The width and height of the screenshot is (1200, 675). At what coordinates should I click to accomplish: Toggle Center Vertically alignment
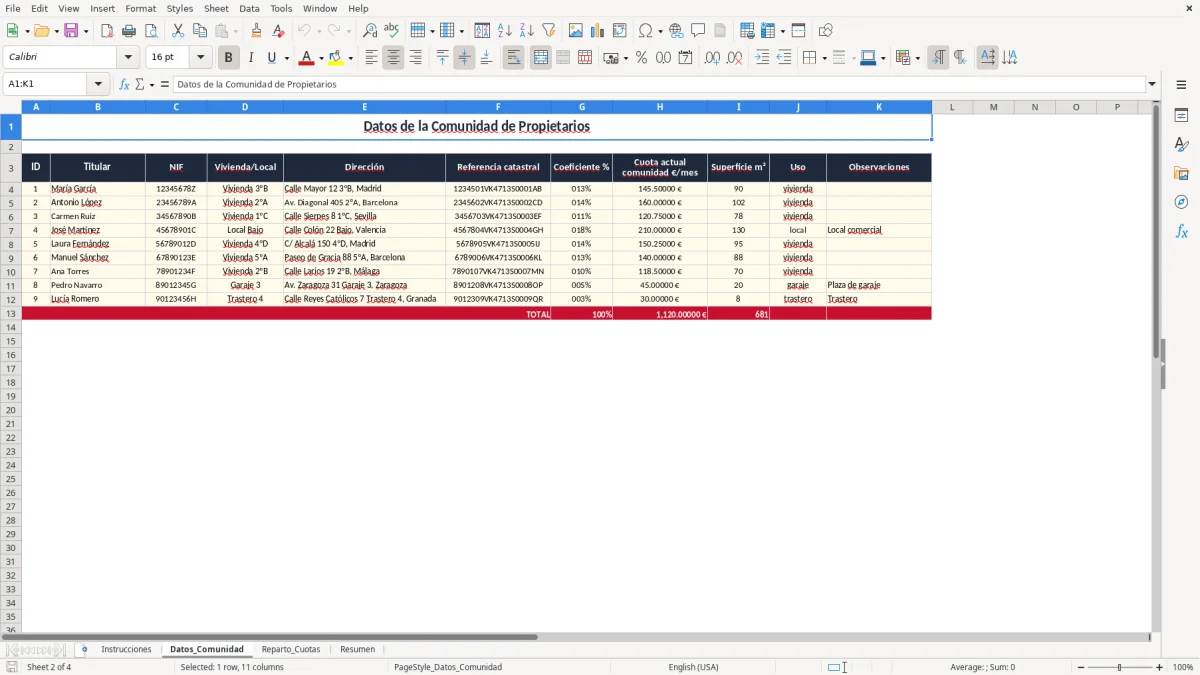(464, 58)
